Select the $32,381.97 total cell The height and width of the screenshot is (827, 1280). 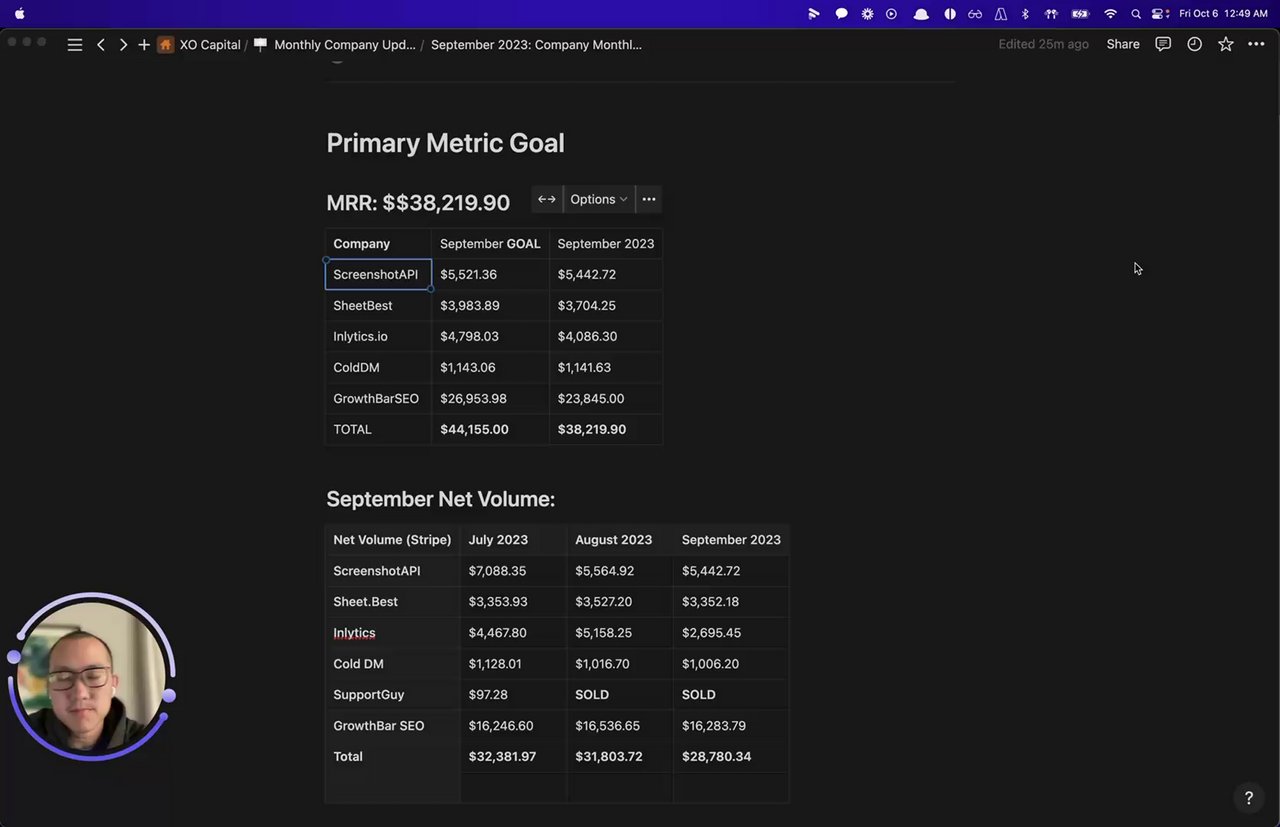(514, 757)
